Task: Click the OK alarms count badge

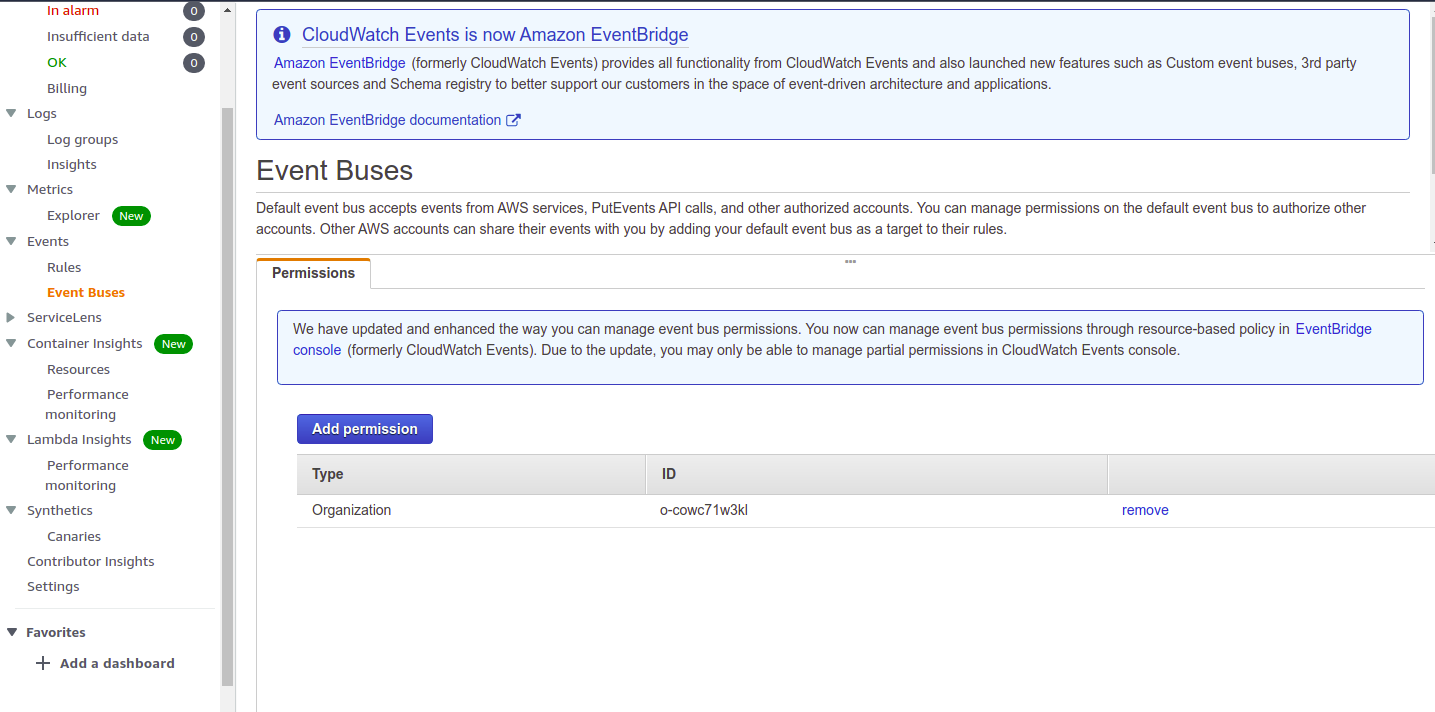Action: click(x=194, y=63)
